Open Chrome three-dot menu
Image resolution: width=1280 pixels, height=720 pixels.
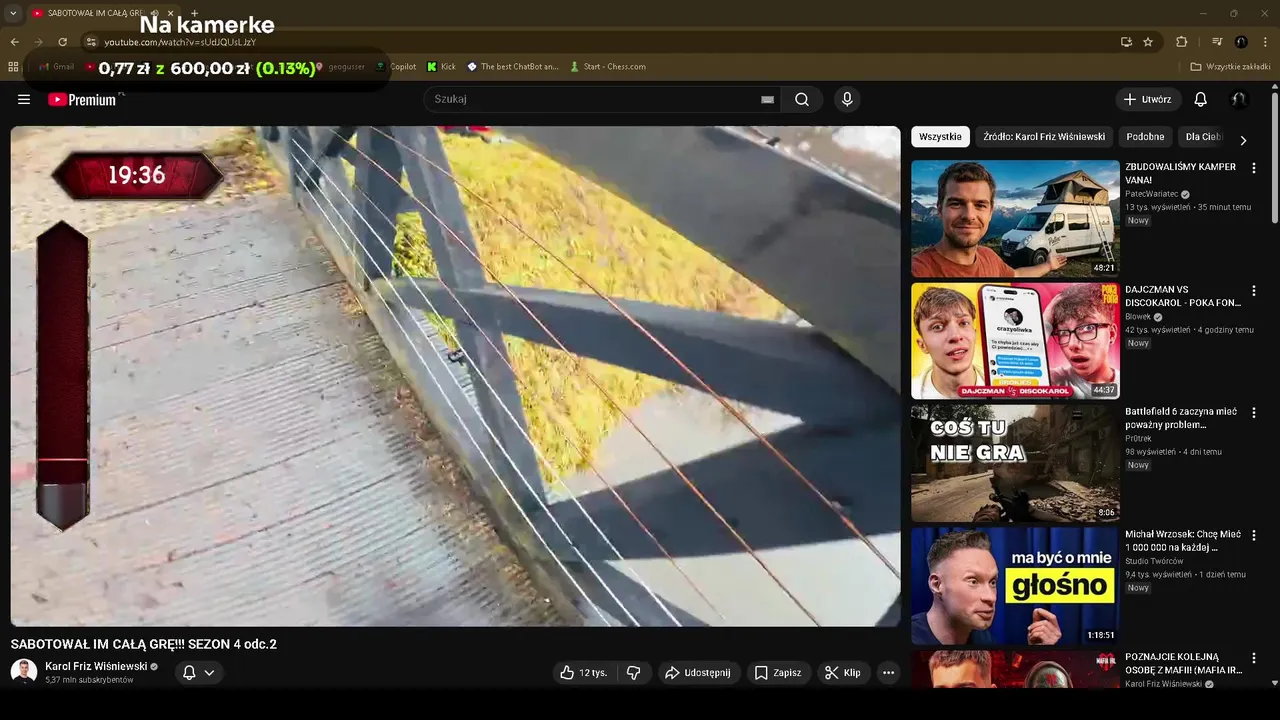tap(1265, 42)
